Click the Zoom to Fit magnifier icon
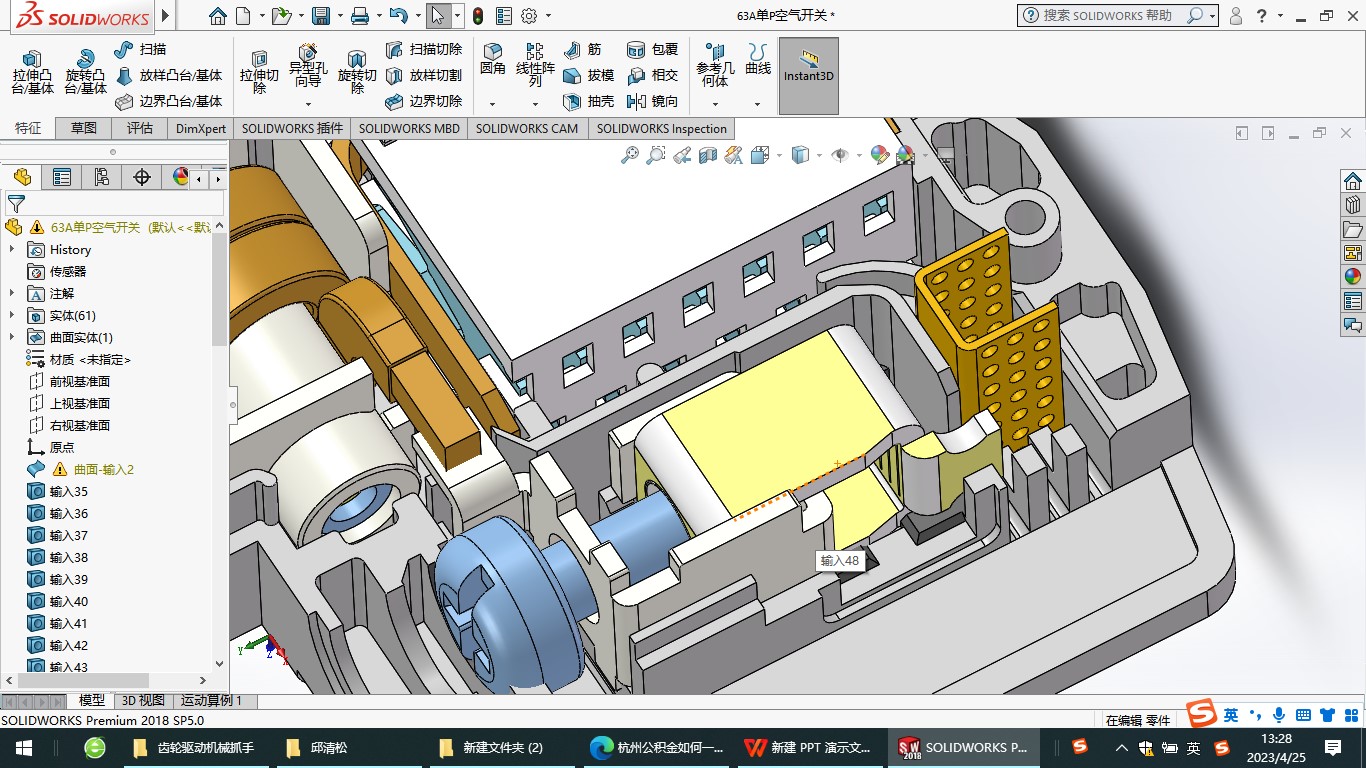 coord(630,155)
